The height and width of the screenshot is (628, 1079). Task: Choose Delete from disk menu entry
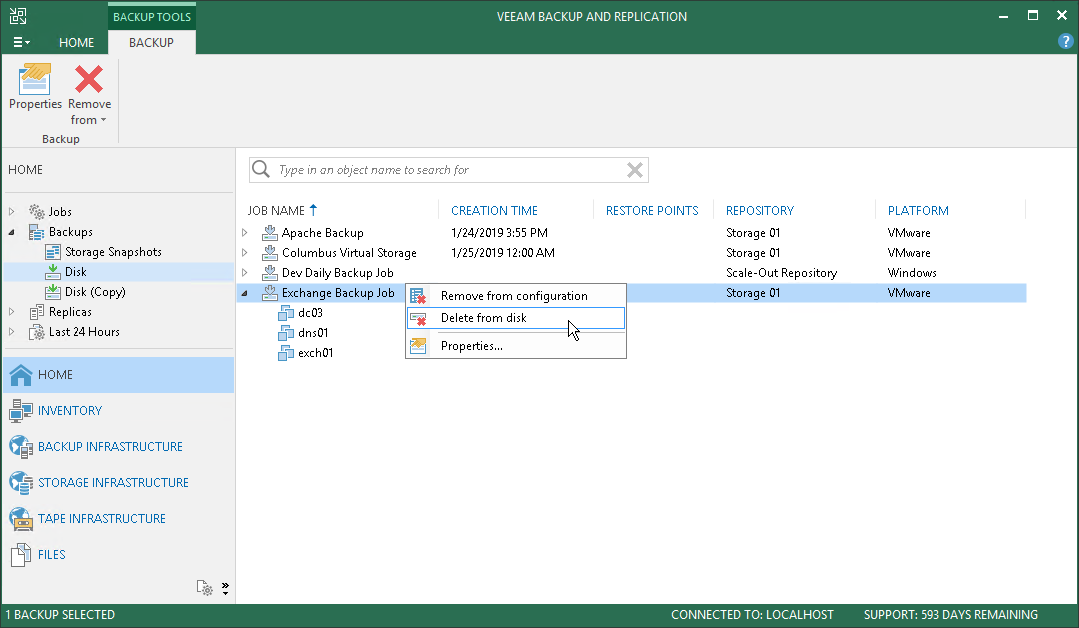[483, 318]
